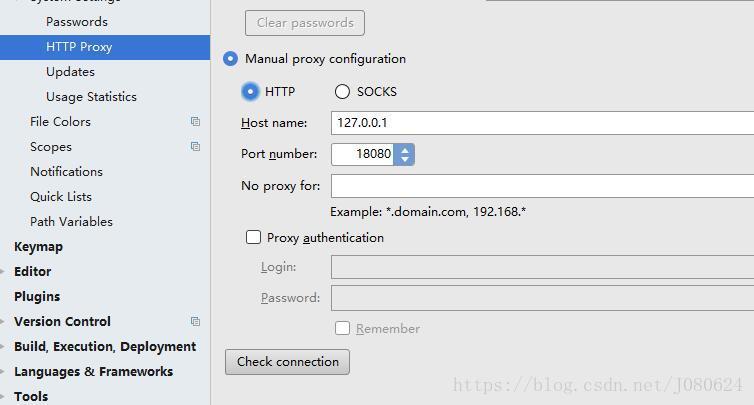This screenshot has width=754, height=405.
Task: Click the project-level icon beside Version Control
Action: click(x=195, y=322)
